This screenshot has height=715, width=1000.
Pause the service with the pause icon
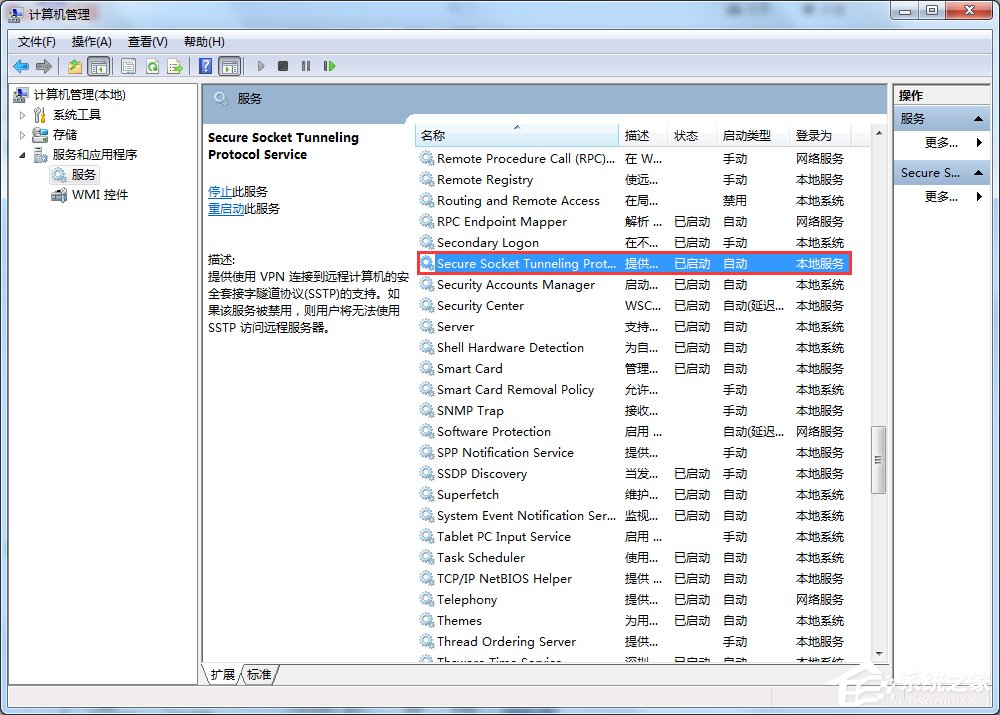(x=306, y=65)
